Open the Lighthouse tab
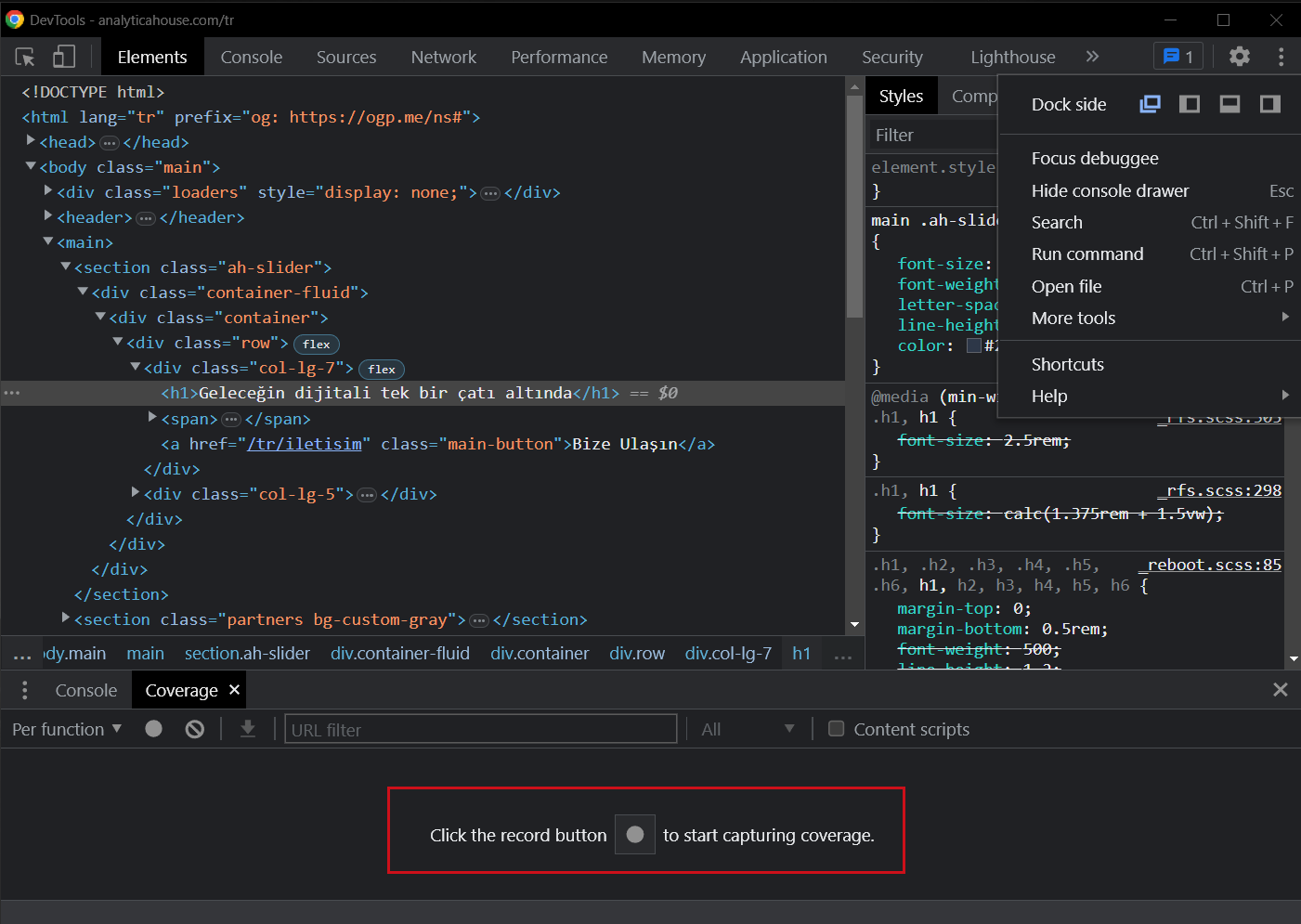This screenshot has width=1301, height=924. pos(1013,57)
